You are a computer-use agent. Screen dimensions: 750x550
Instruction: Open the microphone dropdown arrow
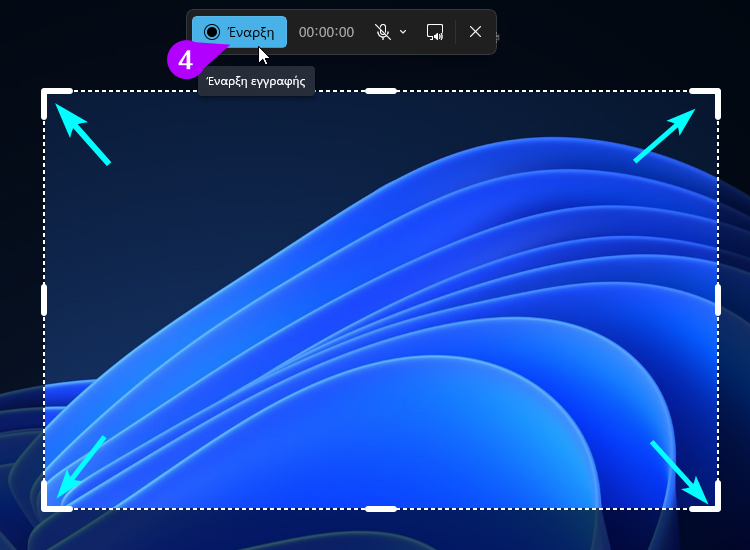pos(403,32)
